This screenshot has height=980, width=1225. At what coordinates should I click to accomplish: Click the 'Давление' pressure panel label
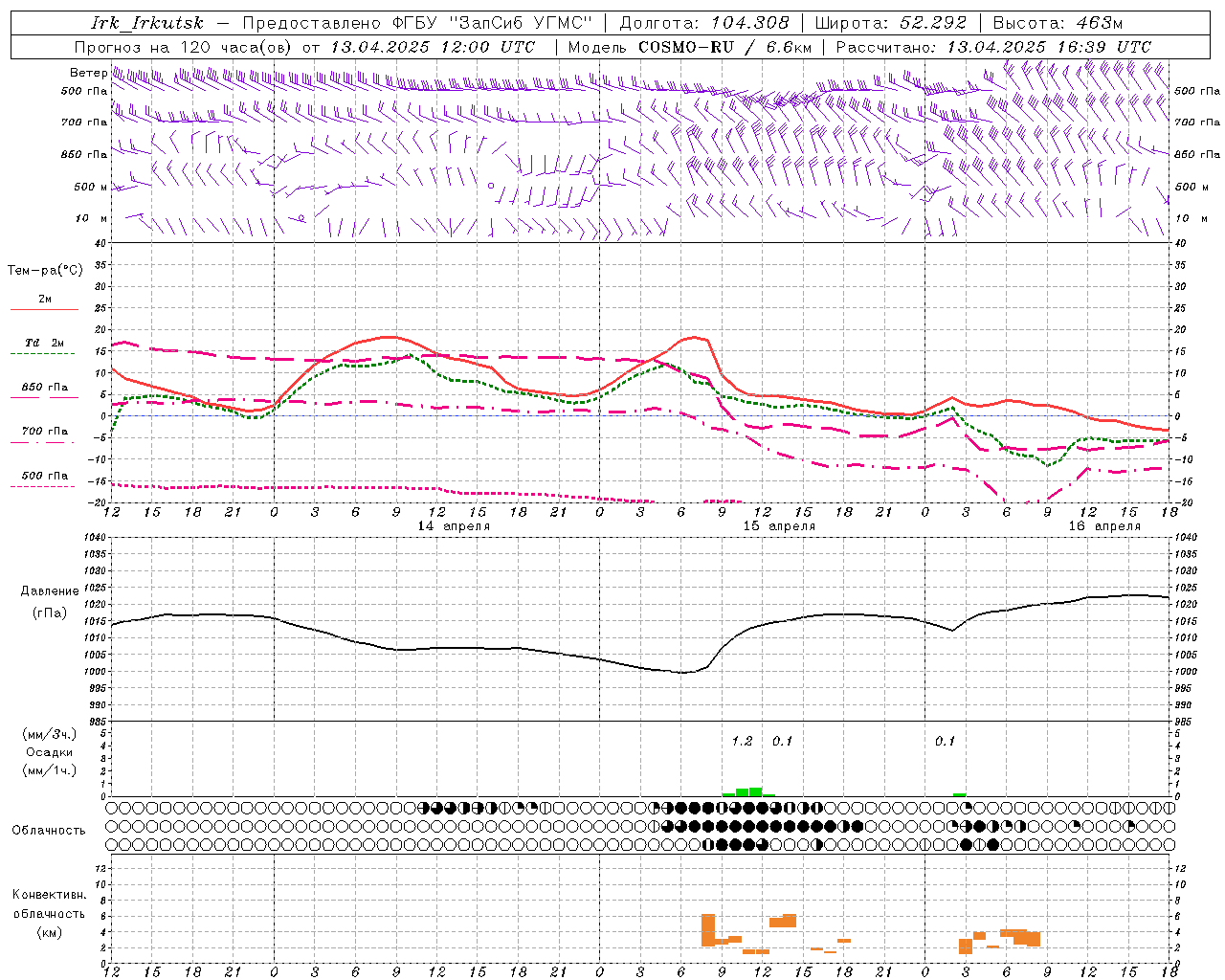pos(50,591)
